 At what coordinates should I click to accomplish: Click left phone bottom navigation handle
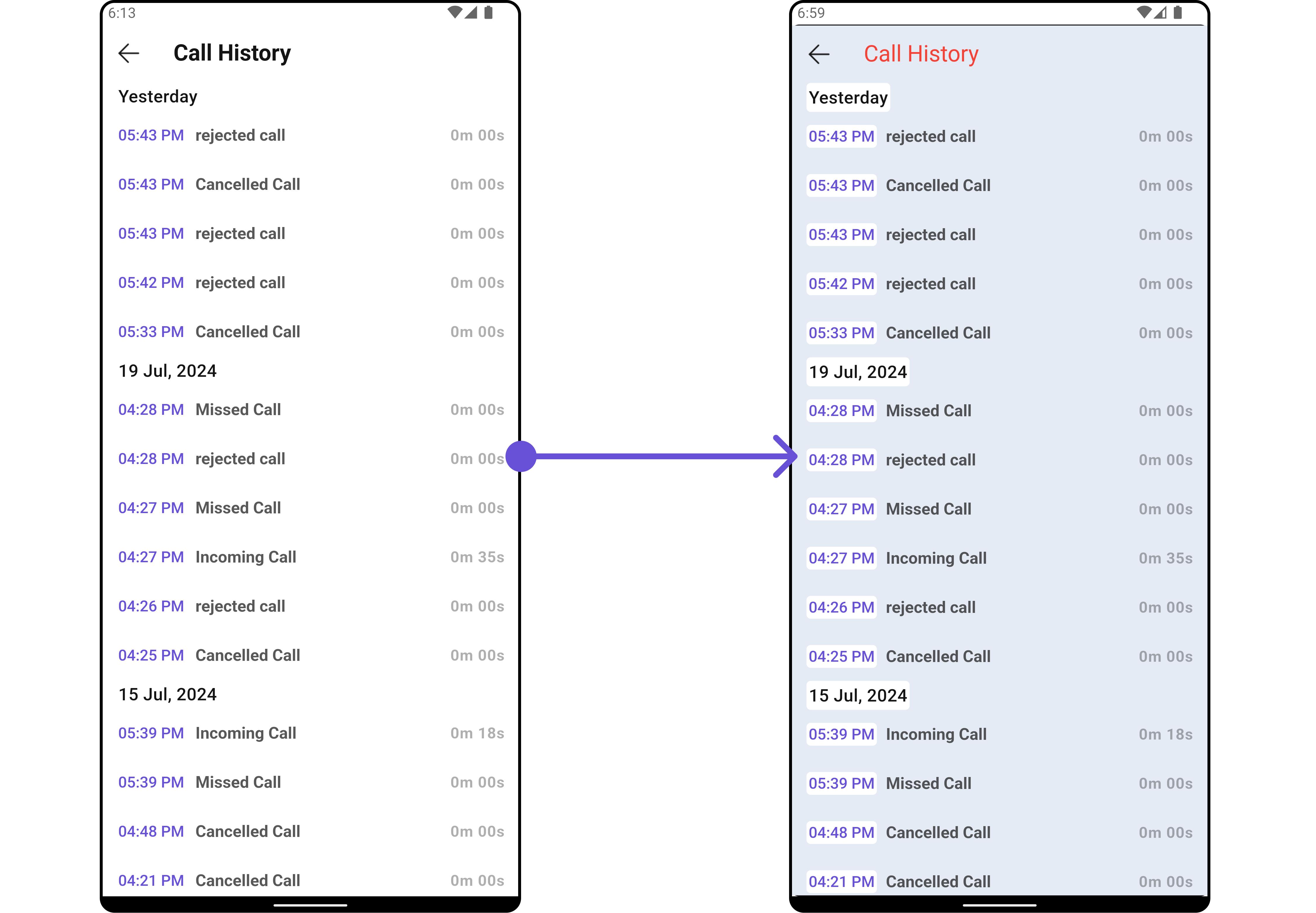pyautogui.click(x=310, y=905)
